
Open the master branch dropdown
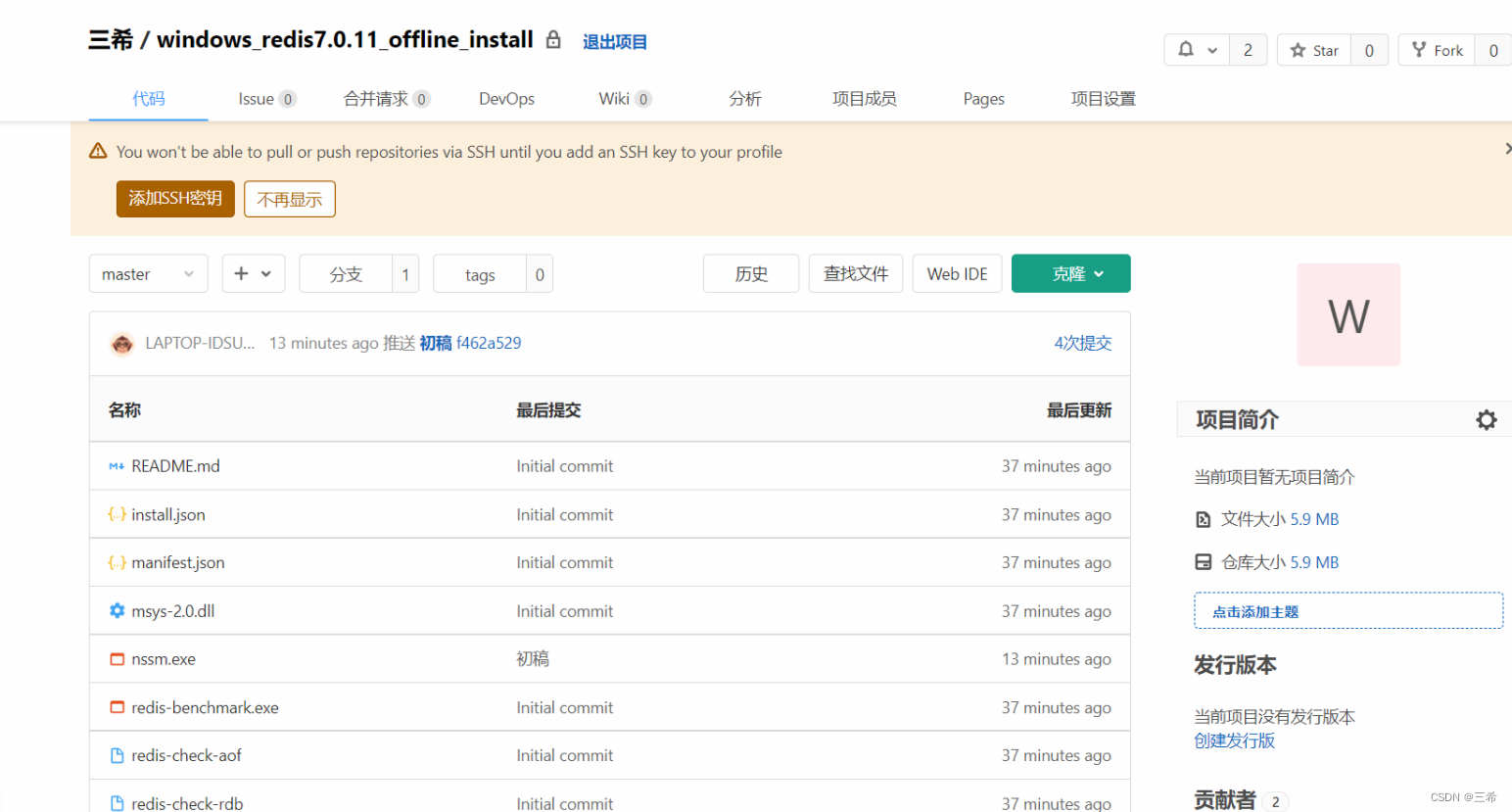click(x=148, y=273)
